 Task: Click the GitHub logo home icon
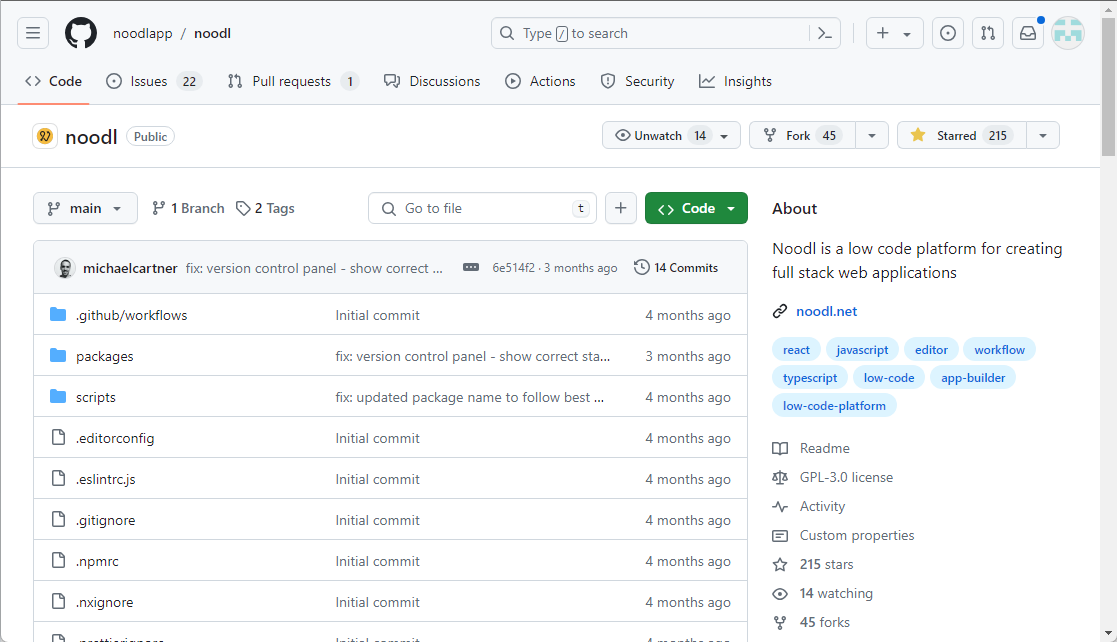[81, 33]
